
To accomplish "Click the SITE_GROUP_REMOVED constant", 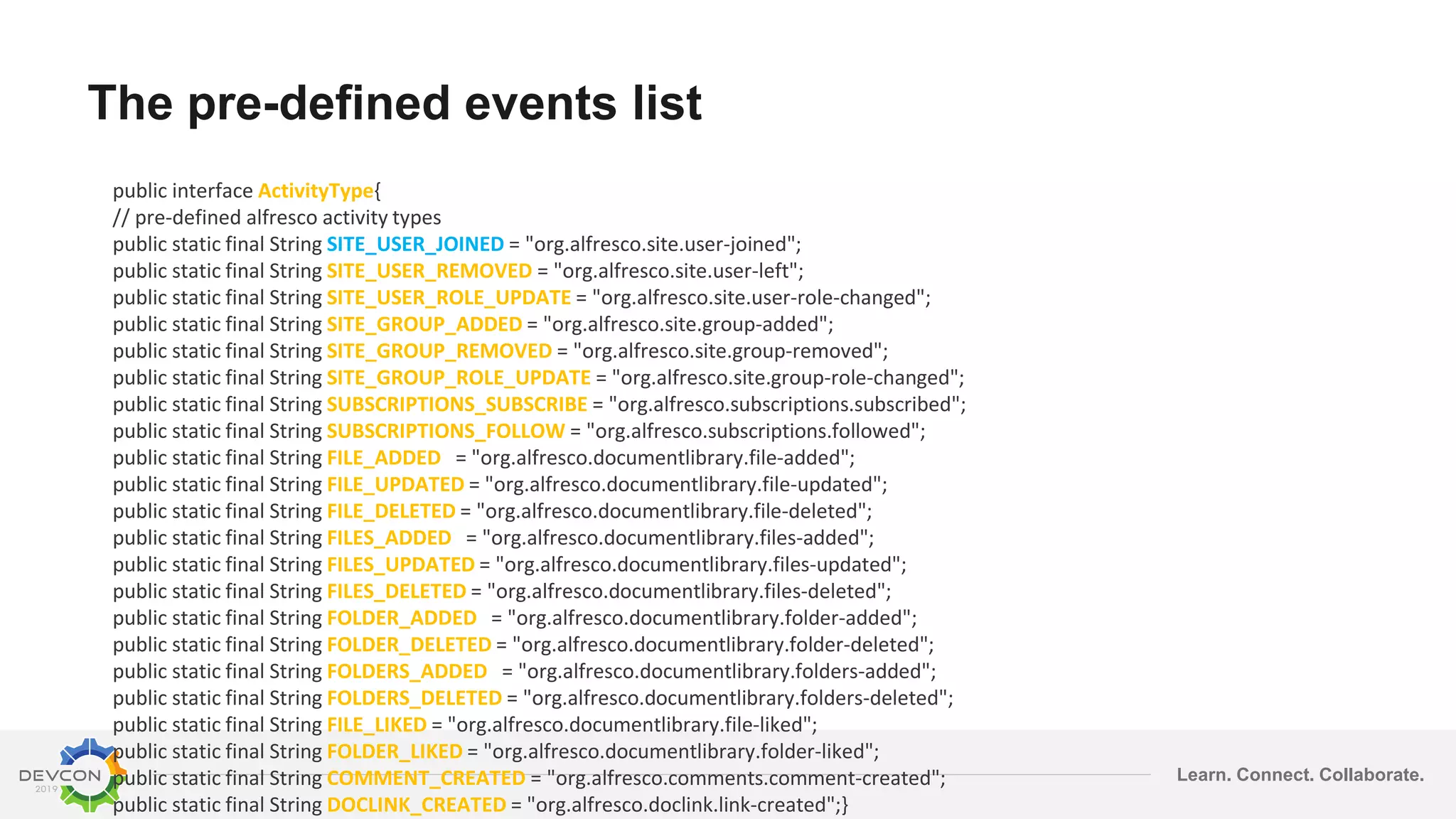I will point(439,351).
